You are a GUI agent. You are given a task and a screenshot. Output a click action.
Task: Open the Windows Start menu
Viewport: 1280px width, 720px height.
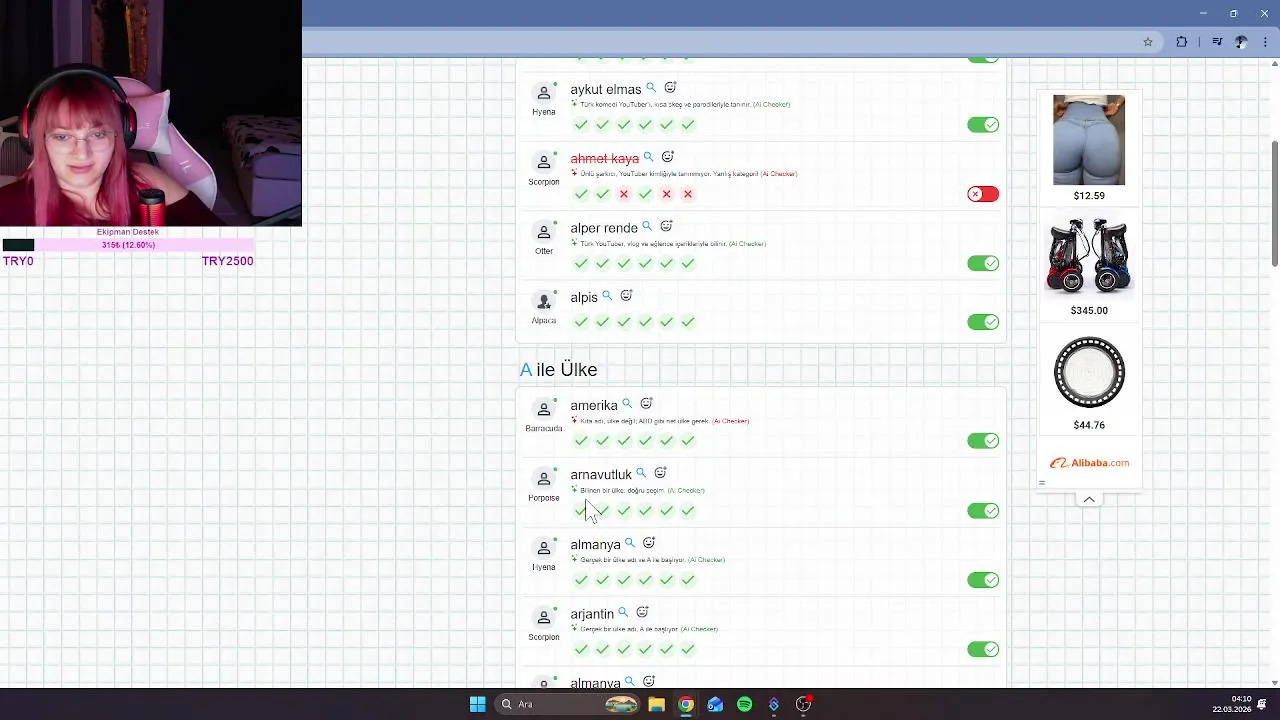tap(478, 704)
